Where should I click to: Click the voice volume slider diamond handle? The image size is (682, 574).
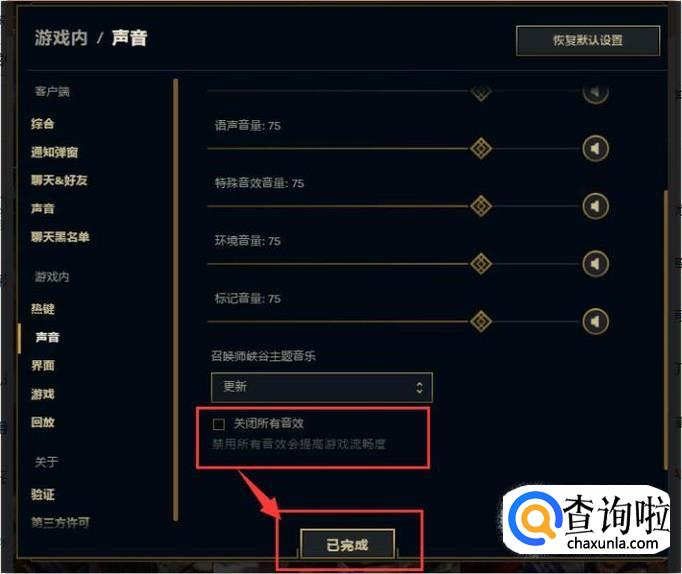[481, 149]
